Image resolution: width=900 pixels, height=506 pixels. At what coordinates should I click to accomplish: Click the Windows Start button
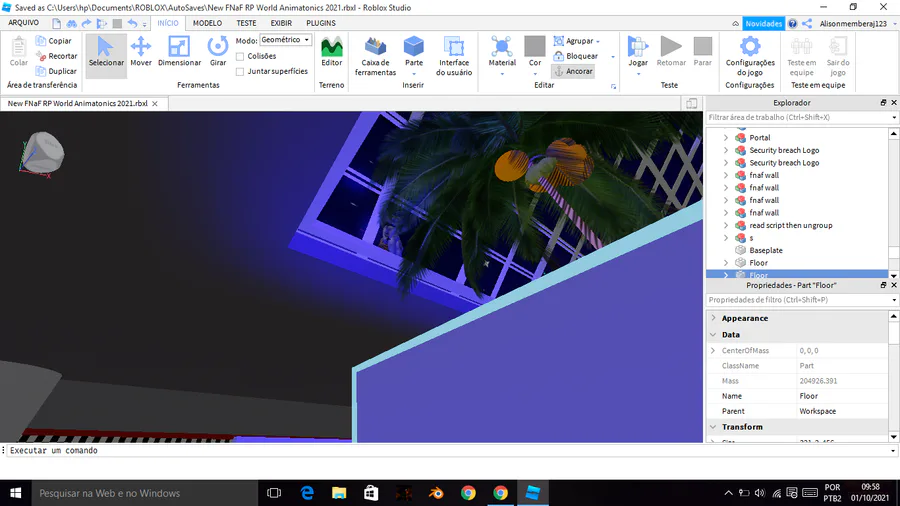pyautogui.click(x=15, y=493)
